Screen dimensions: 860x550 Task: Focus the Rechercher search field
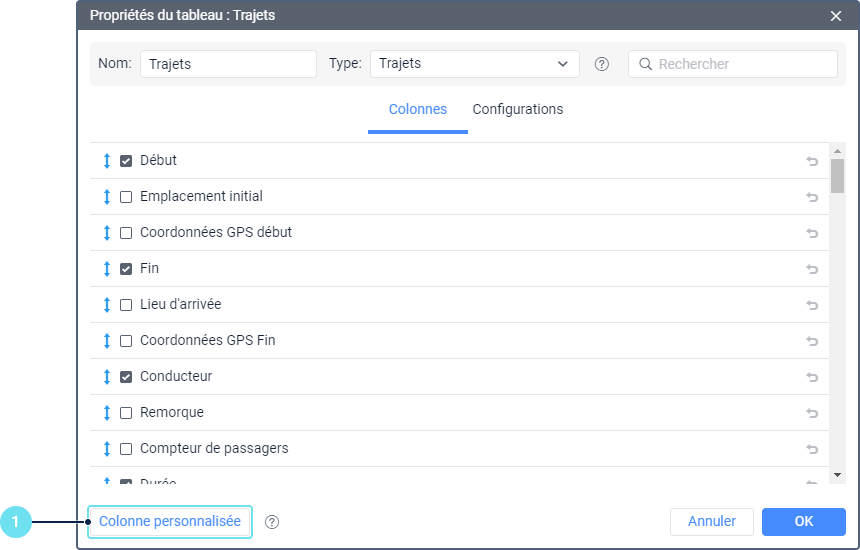(x=733, y=64)
